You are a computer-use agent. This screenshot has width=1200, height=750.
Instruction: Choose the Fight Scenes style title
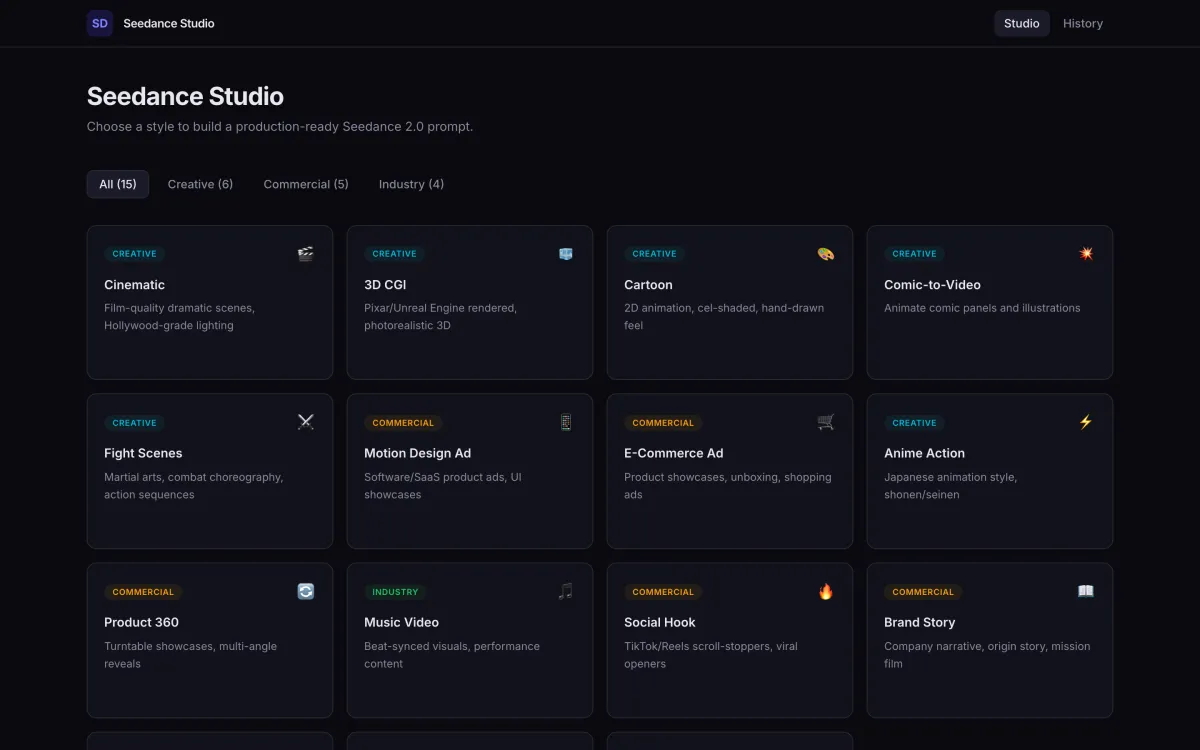point(143,453)
